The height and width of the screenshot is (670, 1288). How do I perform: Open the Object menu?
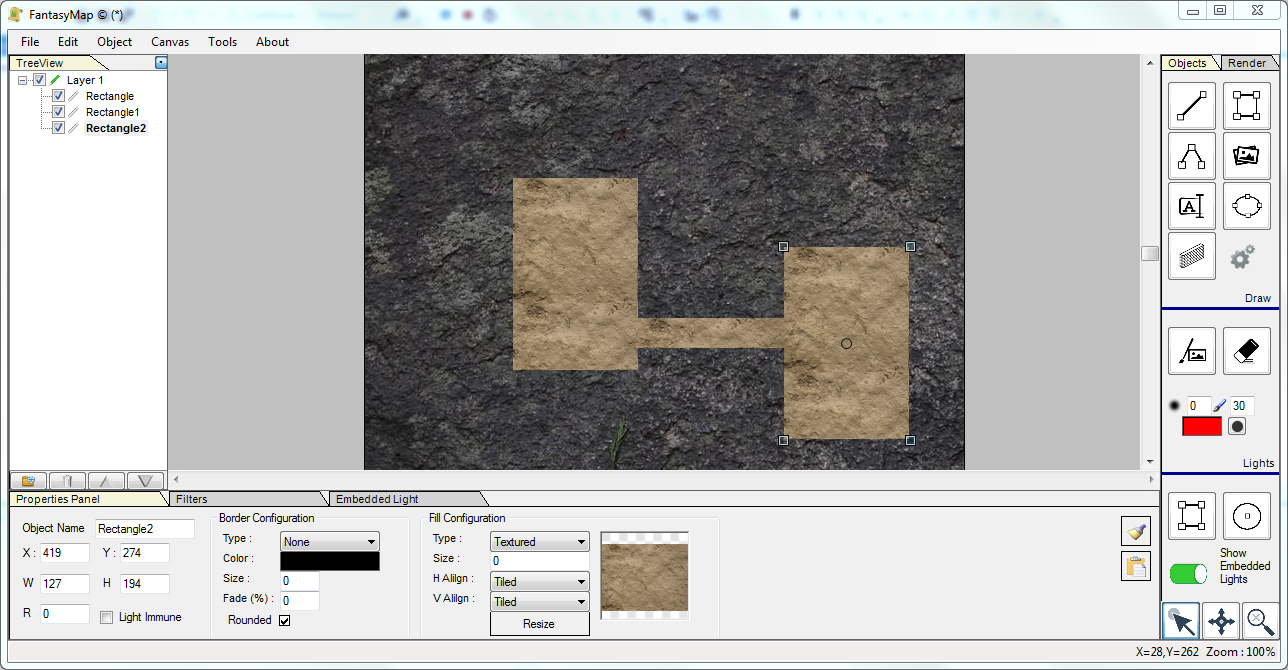[115, 42]
